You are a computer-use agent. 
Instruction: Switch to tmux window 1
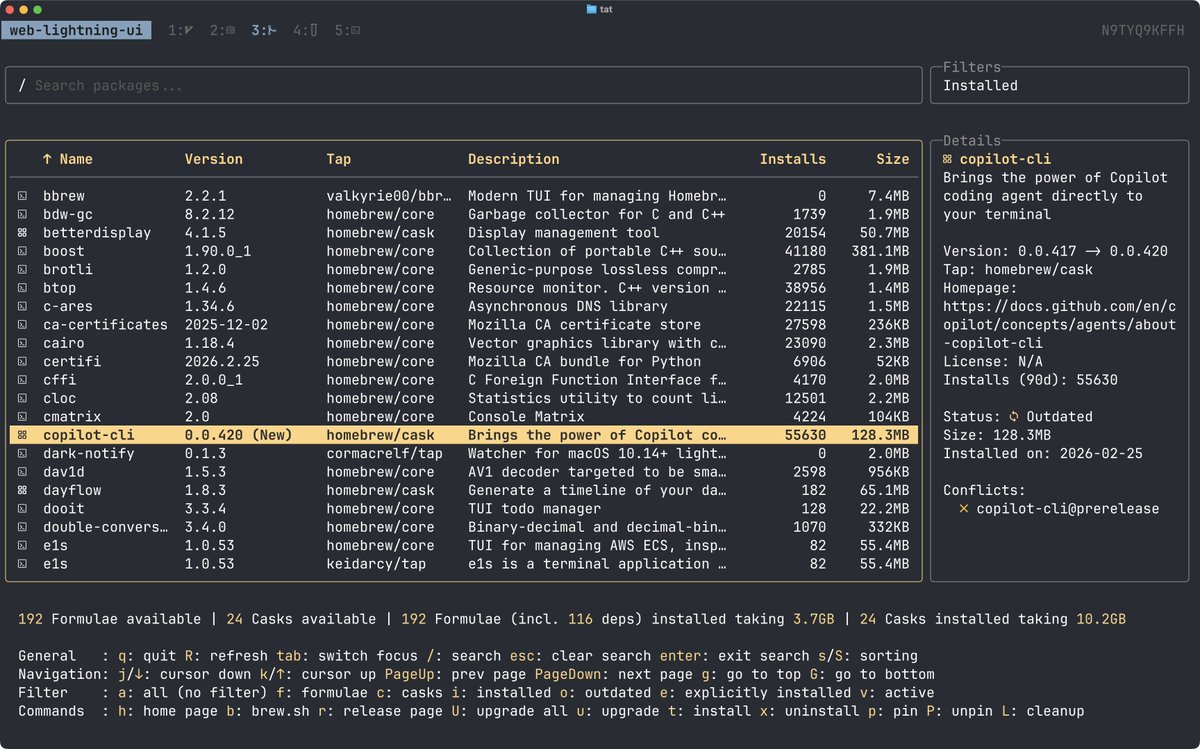pyautogui.click(x=181, y=31)
